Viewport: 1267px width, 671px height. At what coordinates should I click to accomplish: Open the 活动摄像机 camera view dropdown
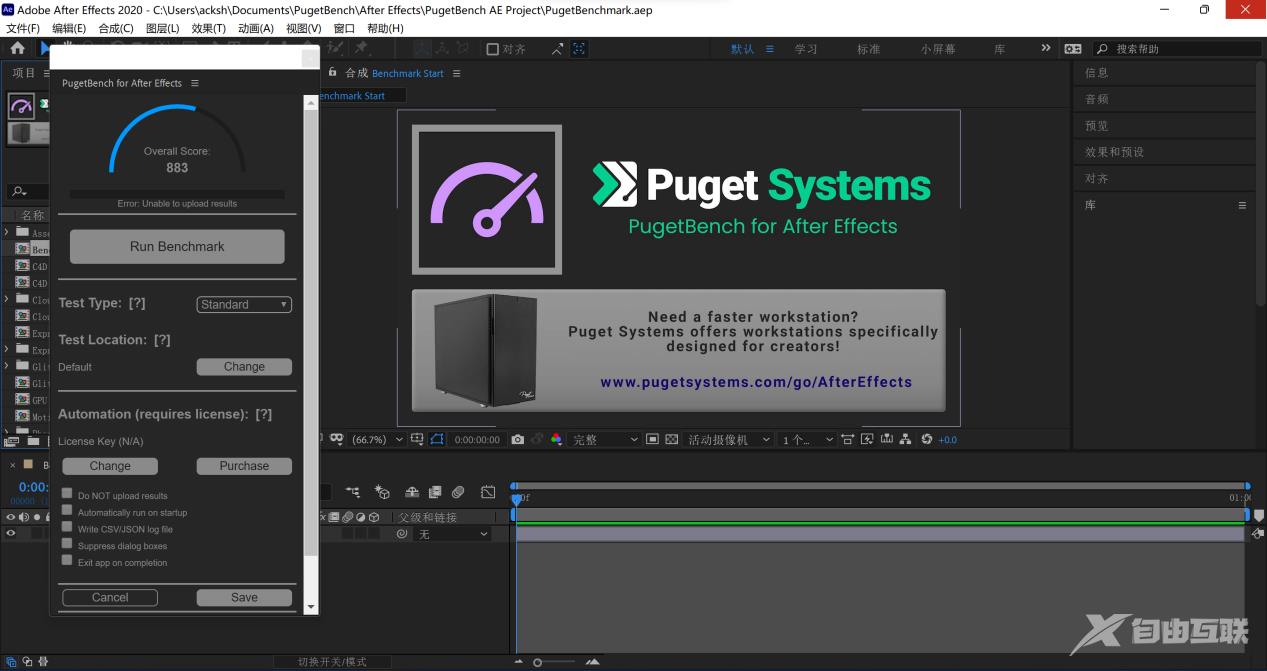click(729, 439)
